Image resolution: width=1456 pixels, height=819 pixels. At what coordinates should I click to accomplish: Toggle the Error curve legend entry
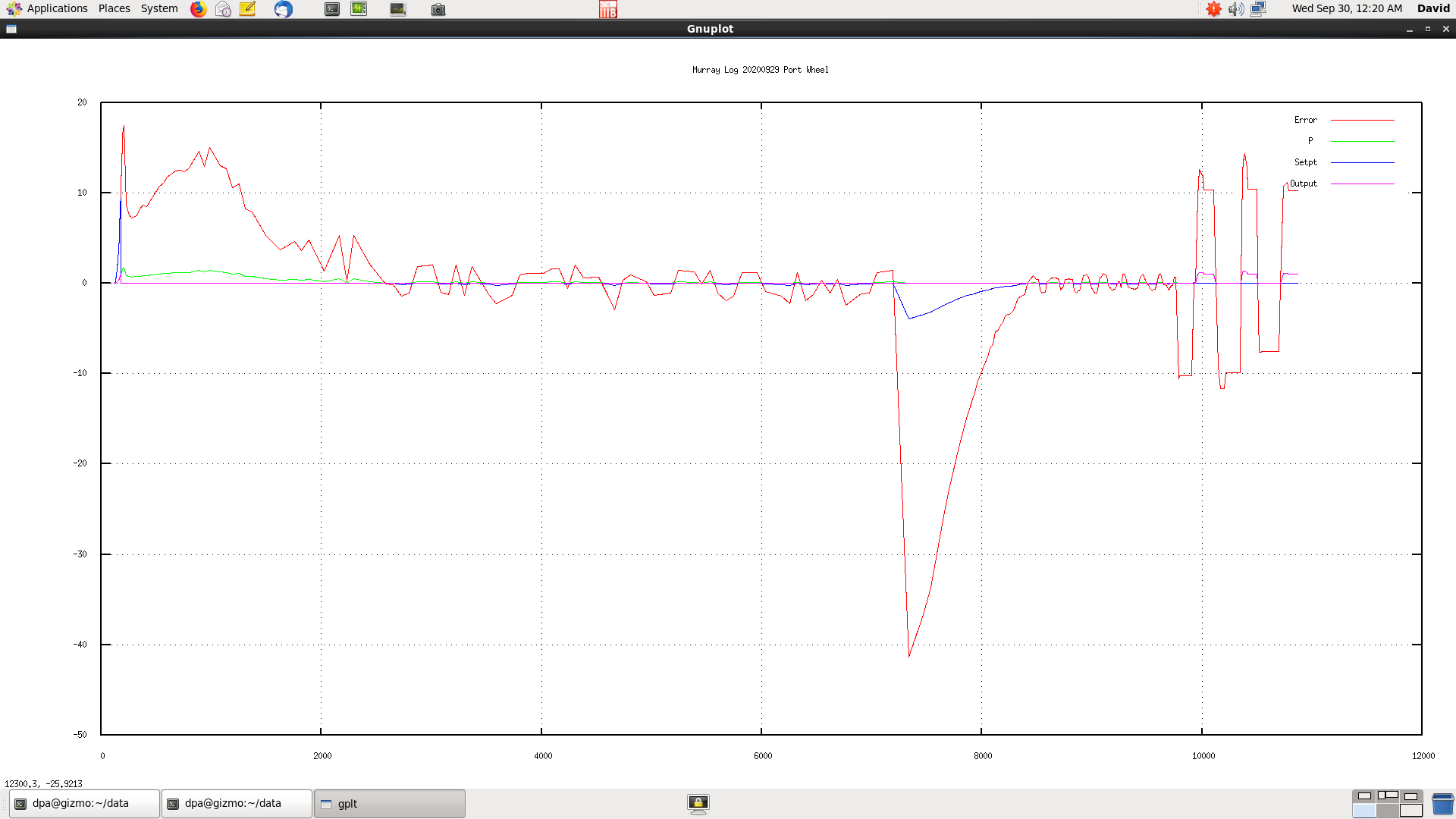point(1344,120)
